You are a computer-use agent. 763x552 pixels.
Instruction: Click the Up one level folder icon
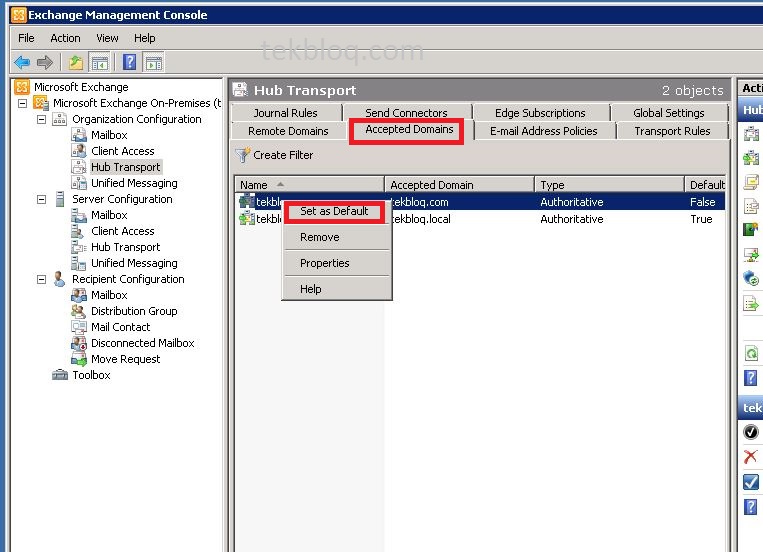point(75,62)
